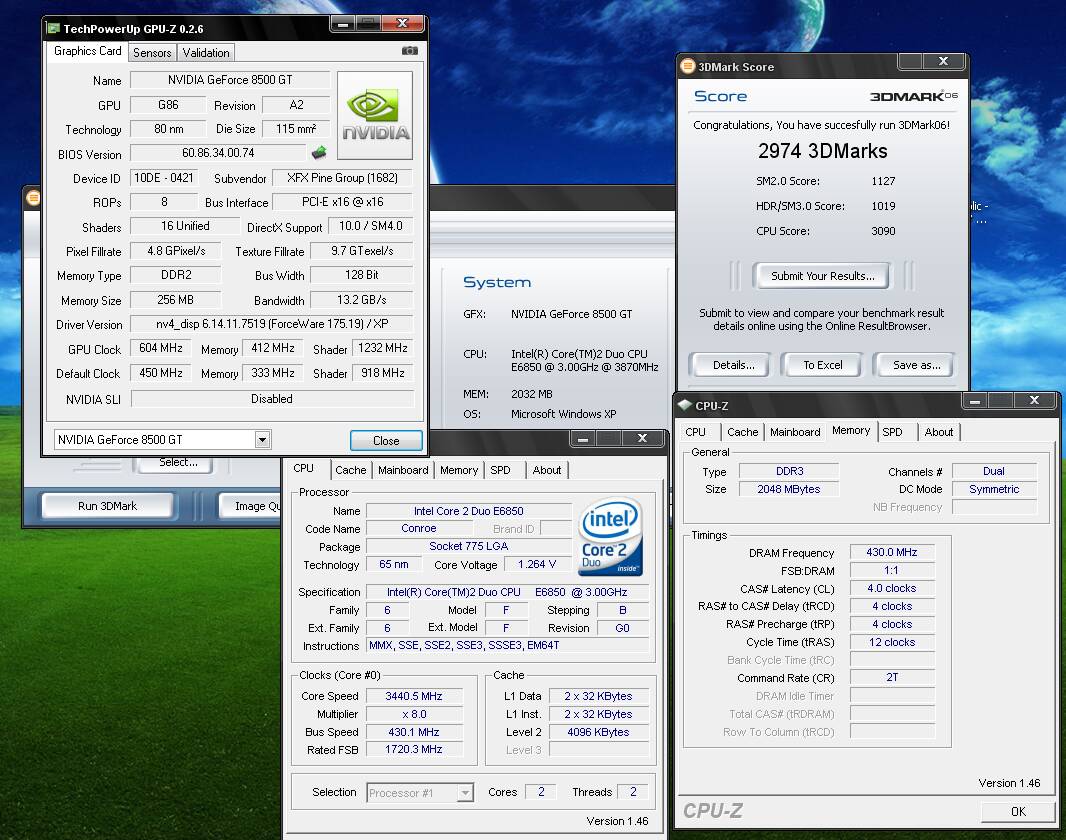Minimize the right CPU-Z window

pyautogui.click(x=974, y=401)
